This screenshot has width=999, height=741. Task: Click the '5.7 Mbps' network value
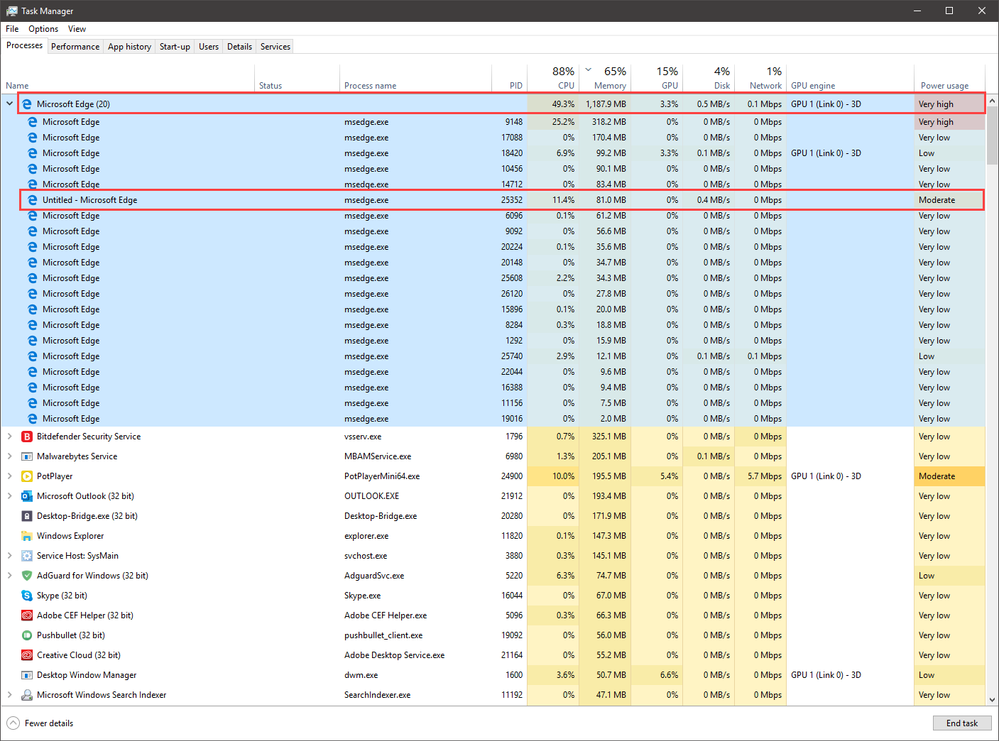click(x=765, y=476)
